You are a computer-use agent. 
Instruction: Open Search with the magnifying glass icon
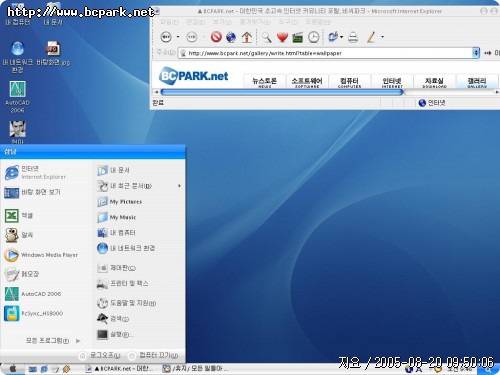tap(266, 37)
